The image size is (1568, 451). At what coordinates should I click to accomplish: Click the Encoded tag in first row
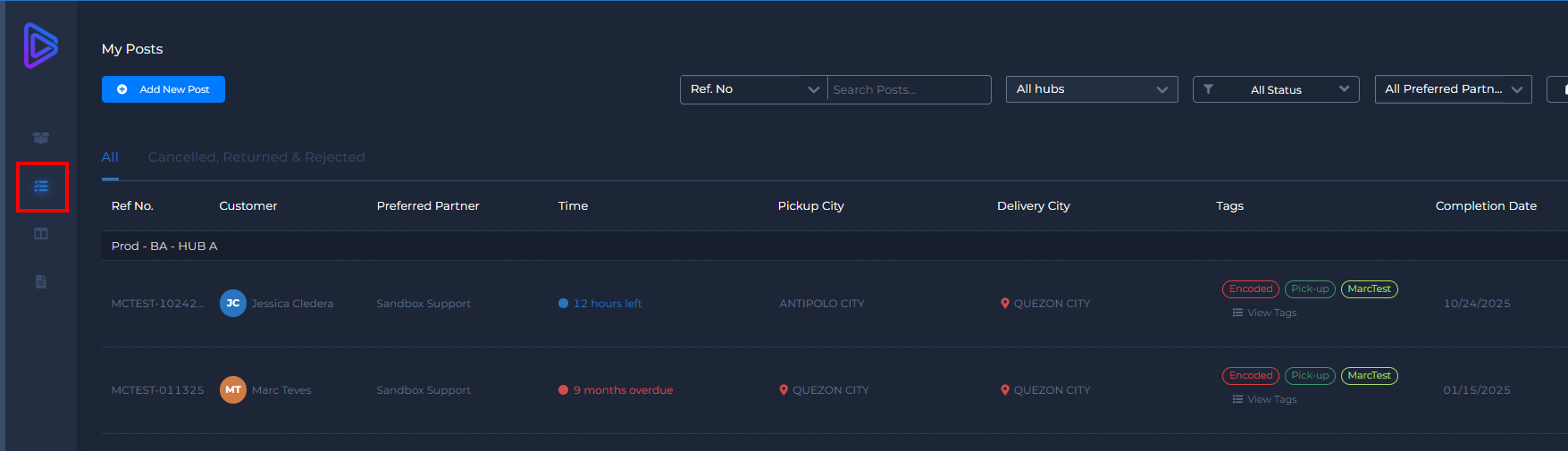click(x=1250, y=289)
